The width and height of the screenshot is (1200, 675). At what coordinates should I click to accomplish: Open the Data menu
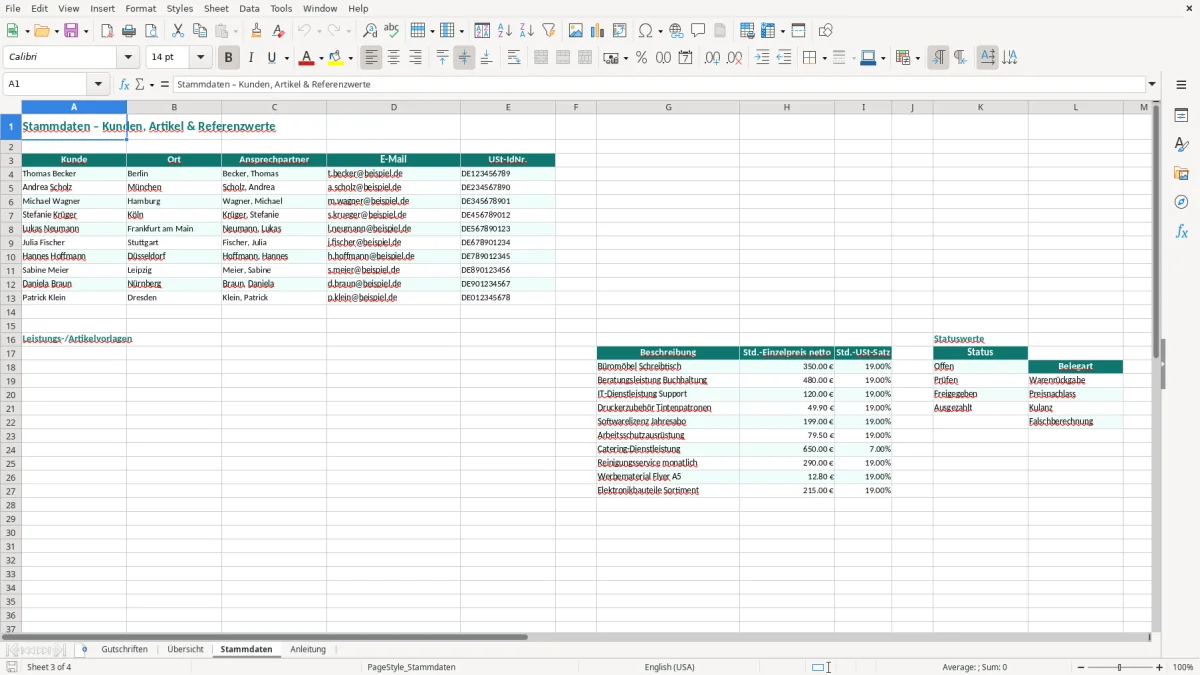click(250, 8)
